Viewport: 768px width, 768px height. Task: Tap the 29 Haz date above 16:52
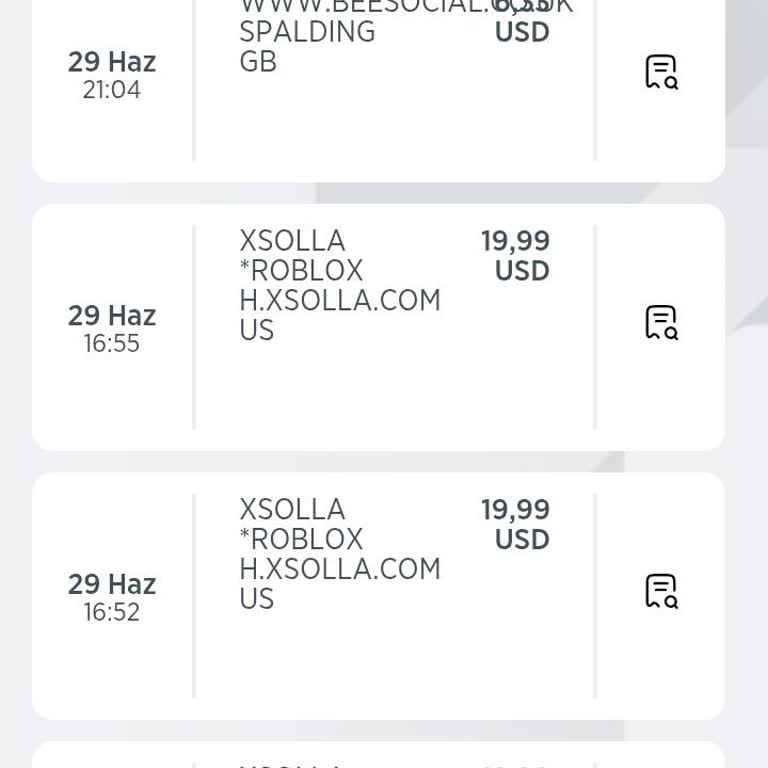pyautogui.click(x=112, y=584)
